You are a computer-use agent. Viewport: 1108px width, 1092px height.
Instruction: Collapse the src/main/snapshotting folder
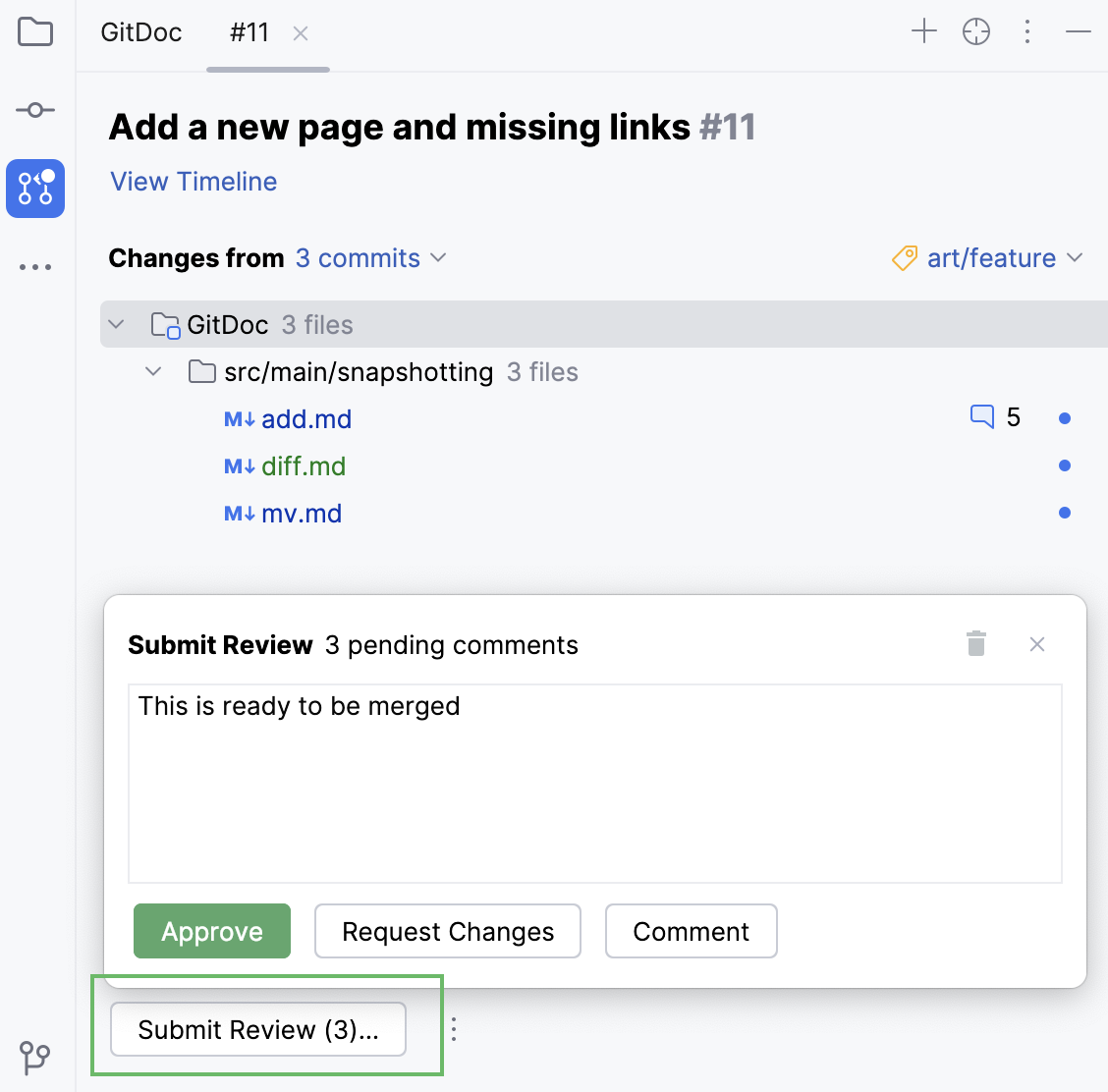coord(153,371)
